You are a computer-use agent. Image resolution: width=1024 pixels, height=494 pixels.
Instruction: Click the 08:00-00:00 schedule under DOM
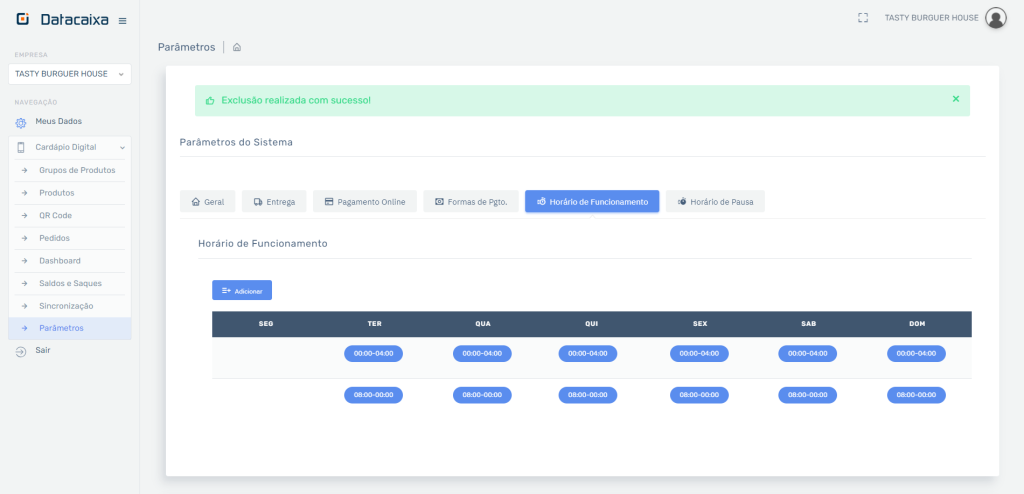click(916, 395)
